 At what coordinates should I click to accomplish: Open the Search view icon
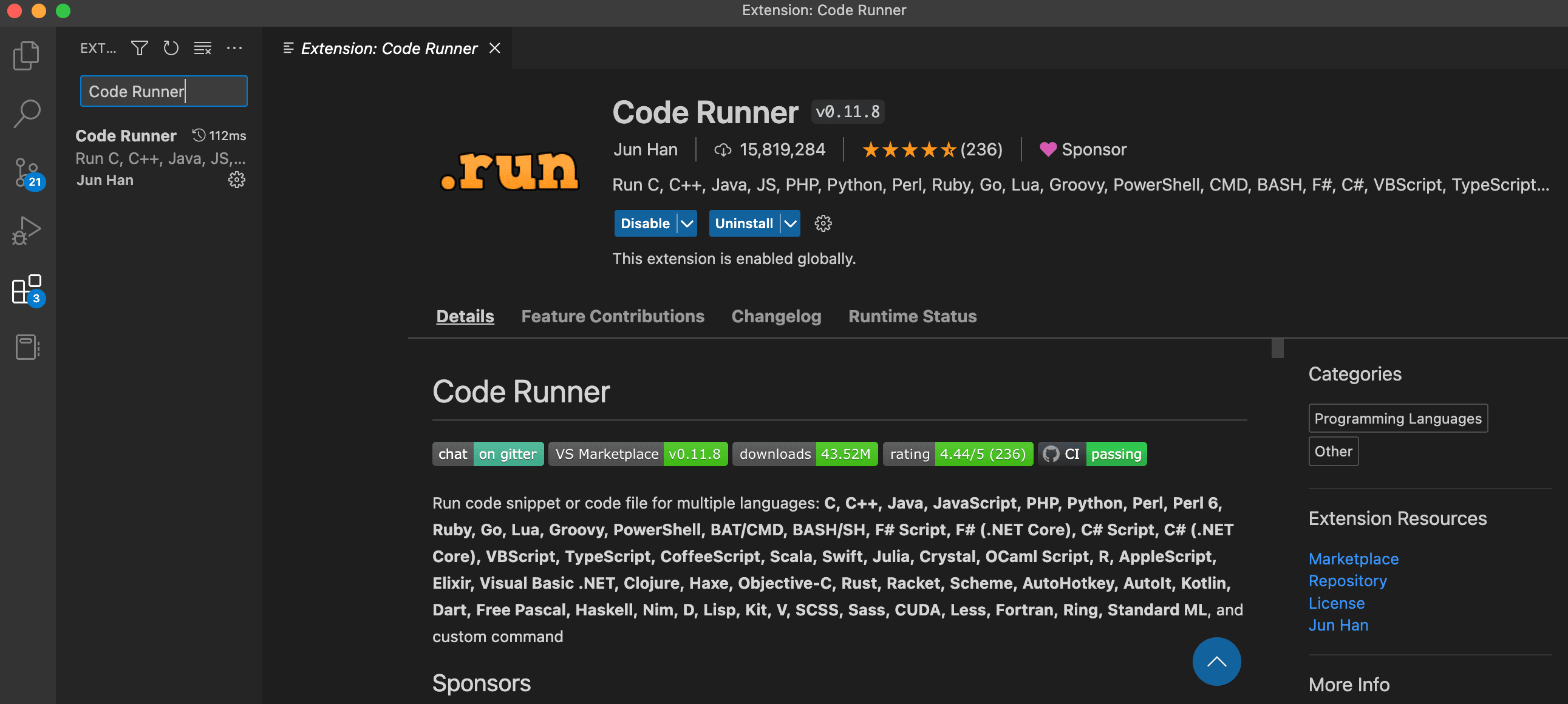click(x=27, y=113)
